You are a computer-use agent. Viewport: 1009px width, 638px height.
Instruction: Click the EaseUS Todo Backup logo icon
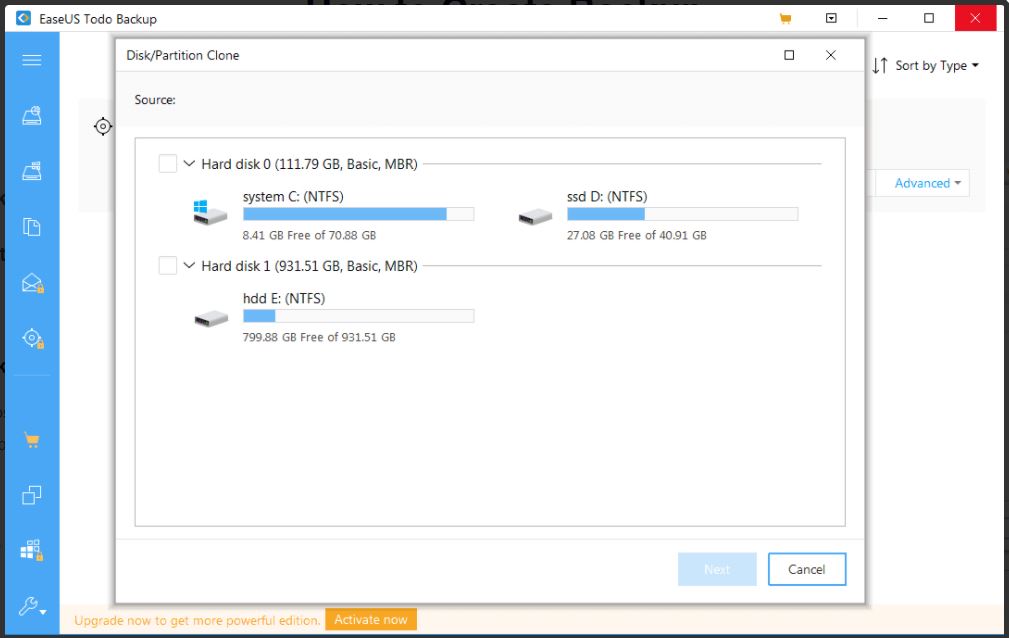tap(24, 18)
